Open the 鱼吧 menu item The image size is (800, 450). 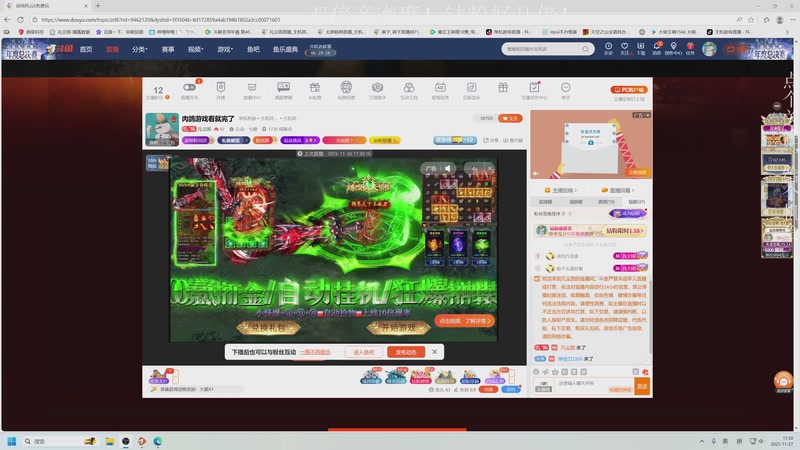253,49
